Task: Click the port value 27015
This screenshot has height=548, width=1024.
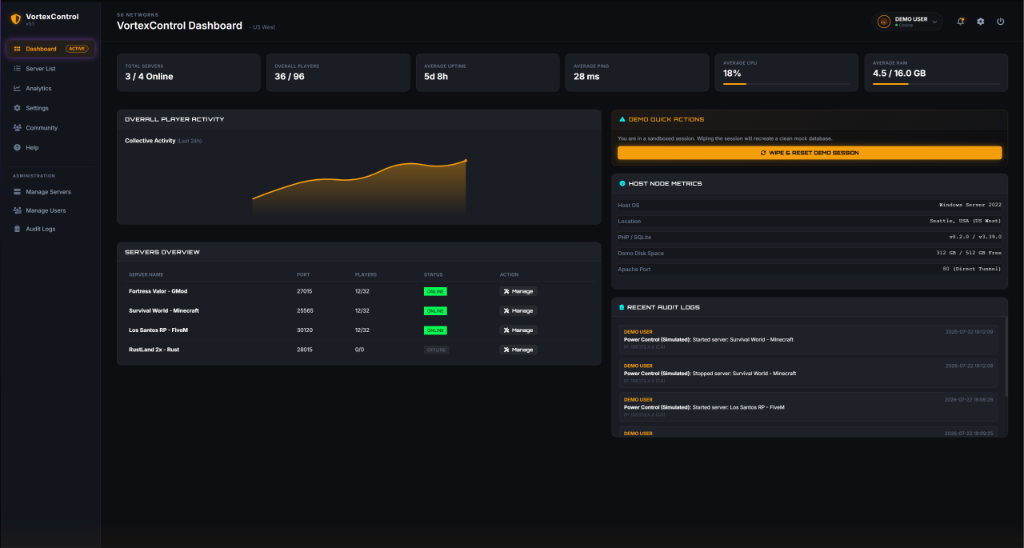Action: click(304, 291)
